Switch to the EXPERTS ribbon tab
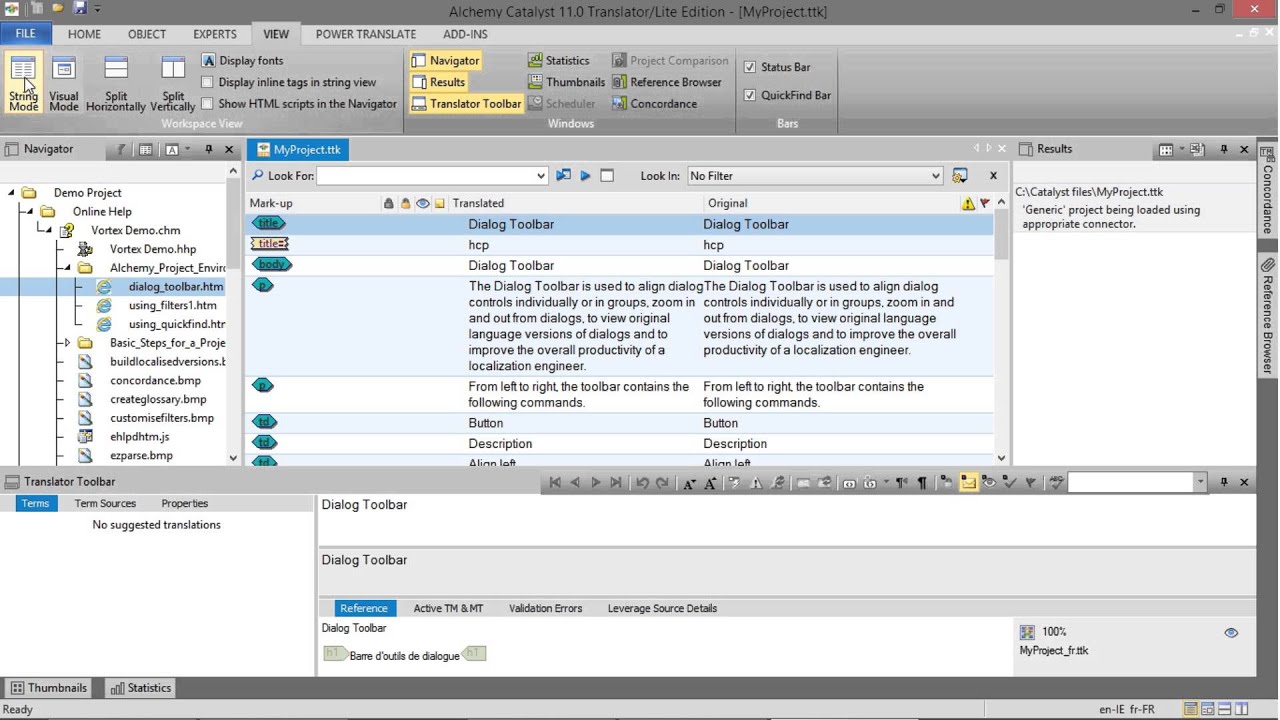The height and width of the screenshot is (720, 1280). pos(215,34)
